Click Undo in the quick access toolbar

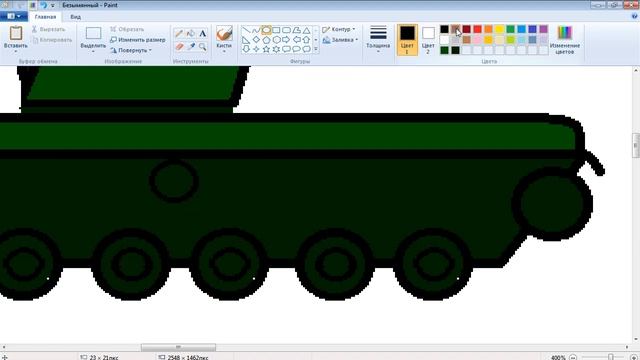44,5
